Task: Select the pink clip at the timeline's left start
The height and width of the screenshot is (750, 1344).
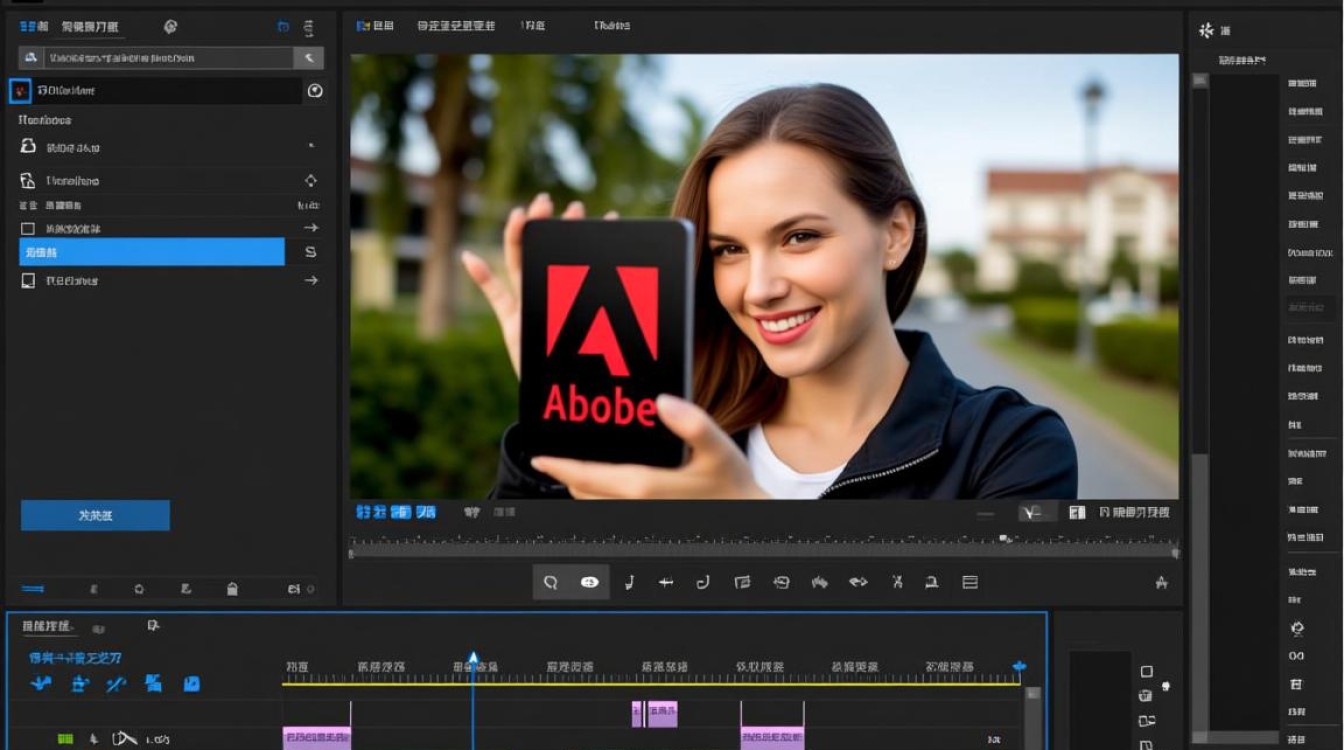Action: tap(317, 738)
